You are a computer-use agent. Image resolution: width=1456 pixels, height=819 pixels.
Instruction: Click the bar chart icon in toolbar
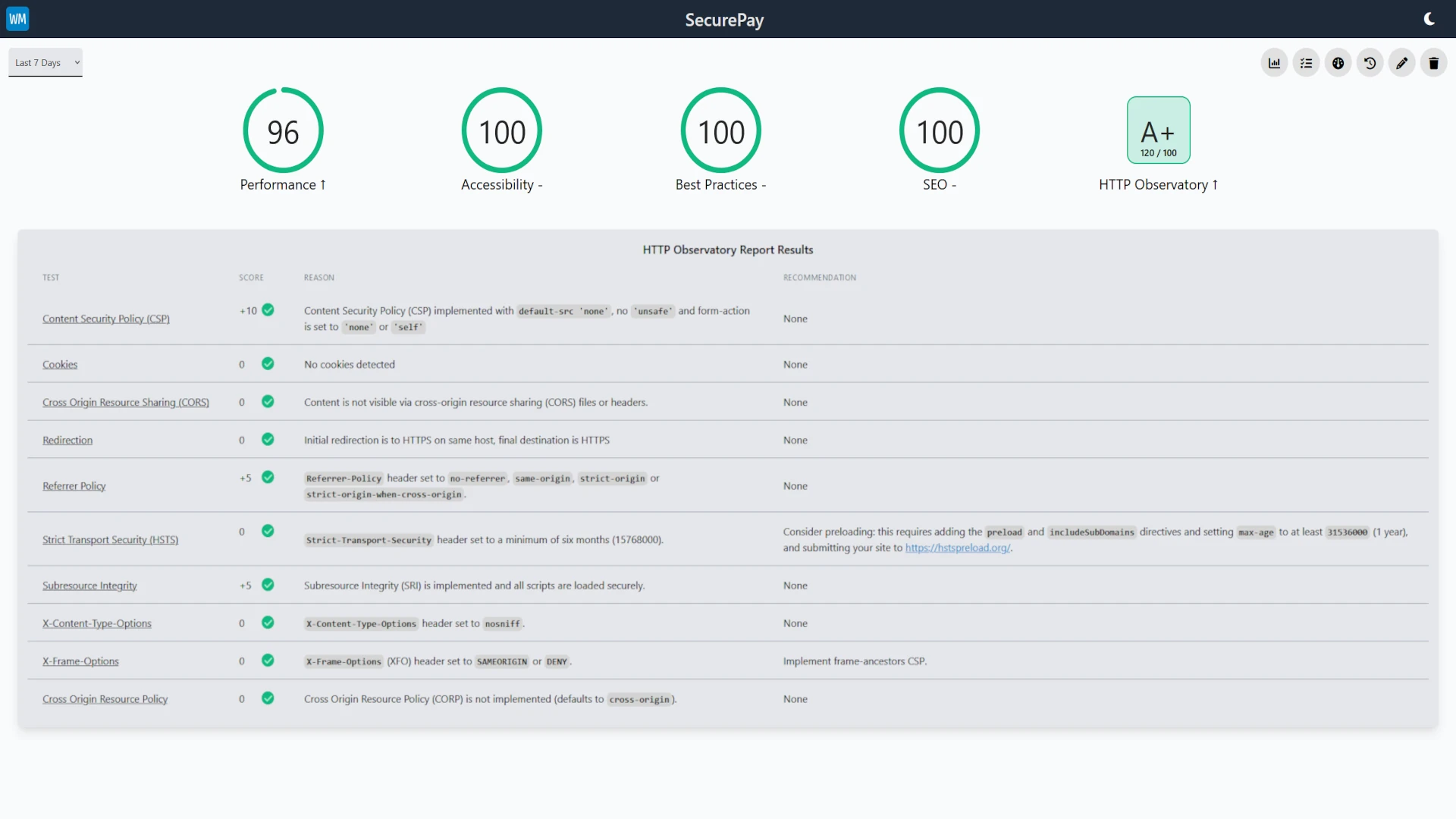pyautogui.click(x=1274, y=62)
